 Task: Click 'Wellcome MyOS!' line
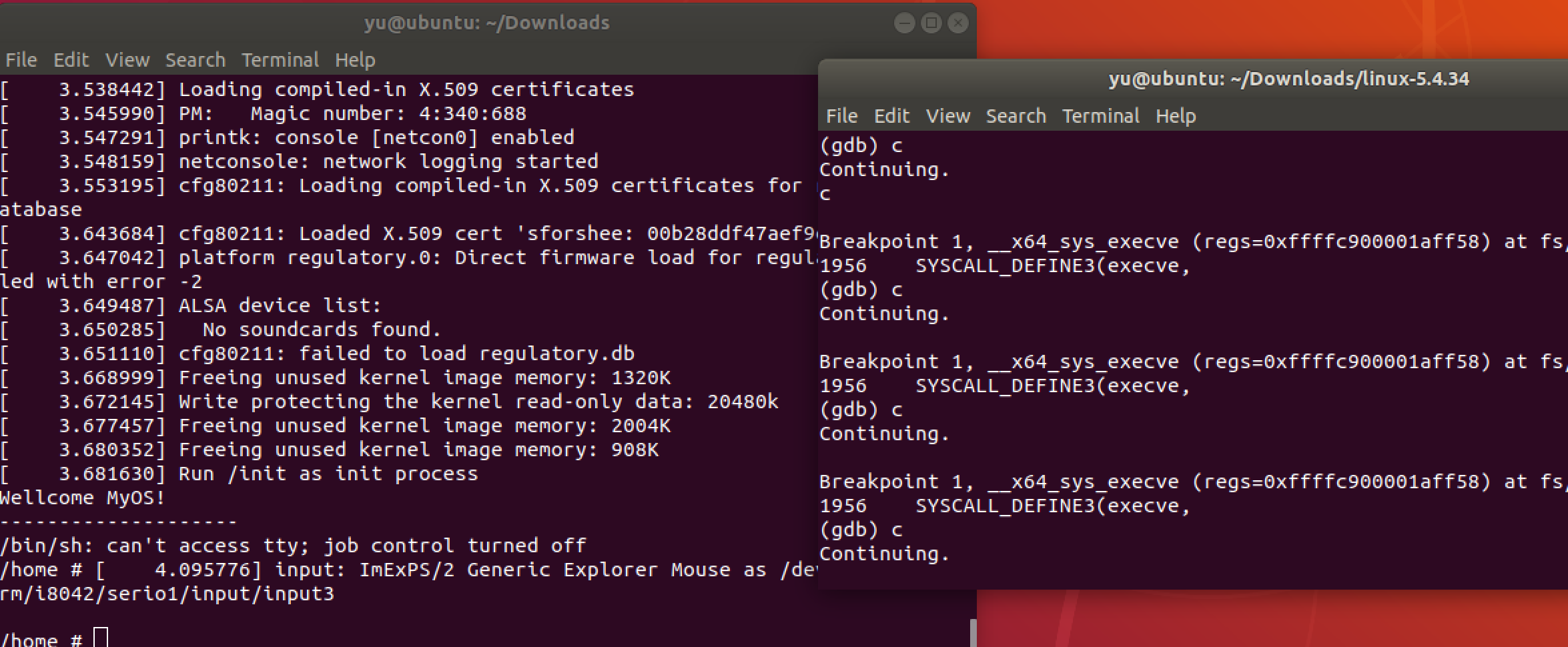pyautogui.click(x=83, y=498)
